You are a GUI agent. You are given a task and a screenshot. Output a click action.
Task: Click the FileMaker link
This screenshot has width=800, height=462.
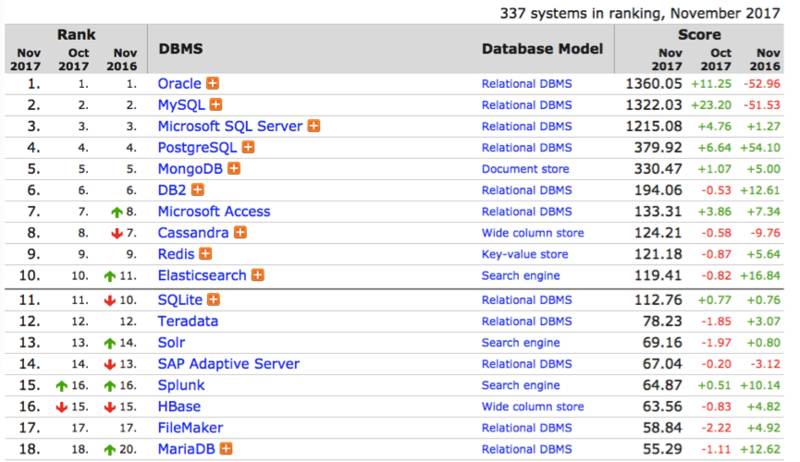pyautogui.click(x=190, y=428)
